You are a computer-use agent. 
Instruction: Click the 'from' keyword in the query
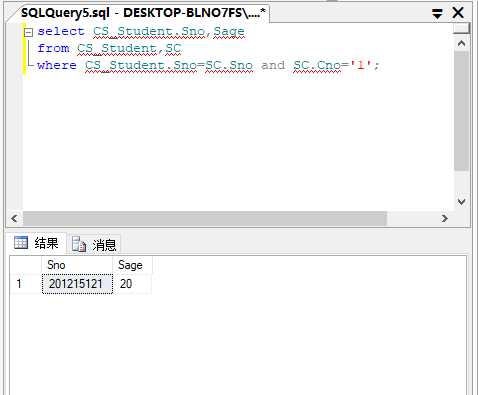click(53, 48)
